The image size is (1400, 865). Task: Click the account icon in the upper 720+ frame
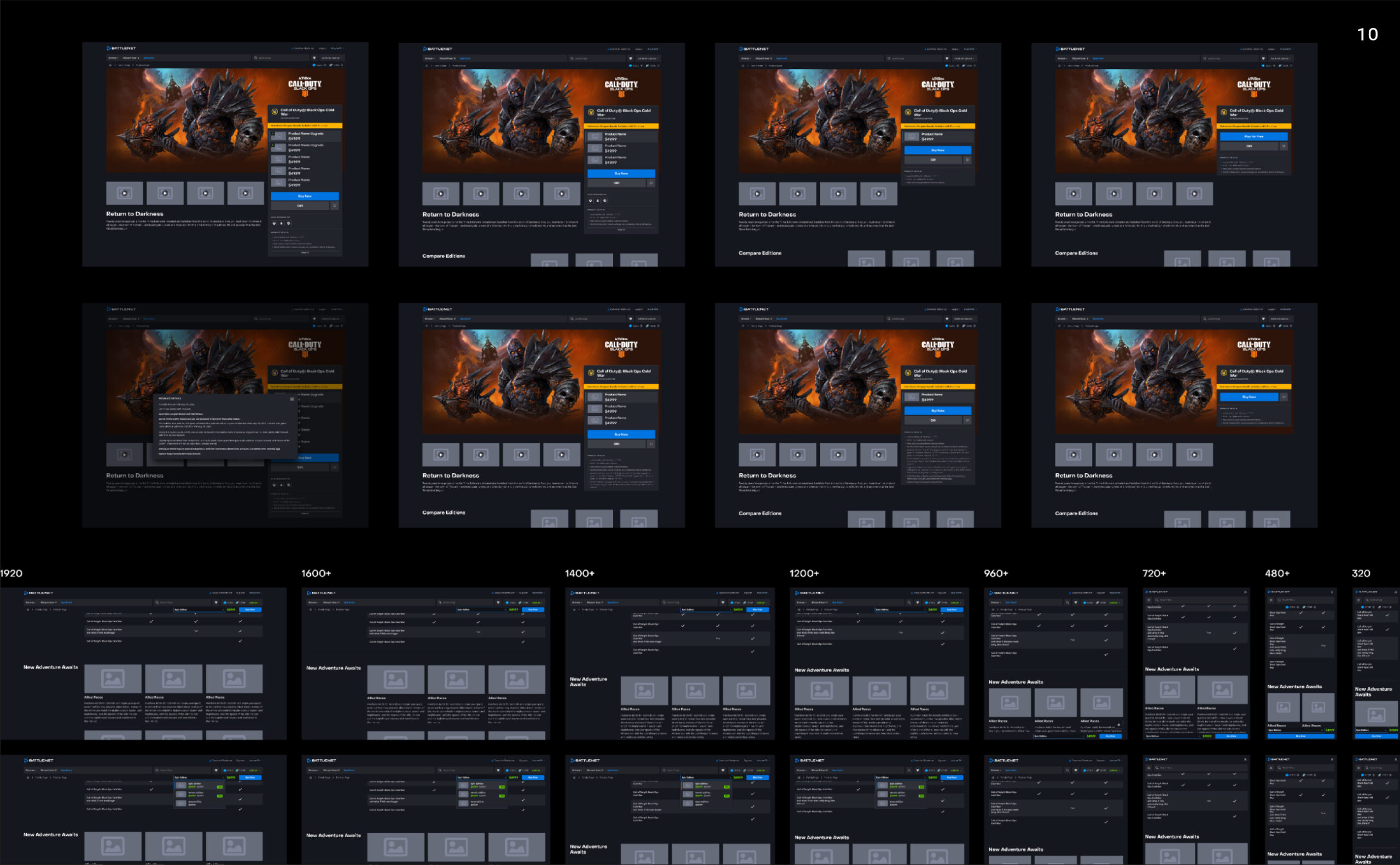coord(1245,592)
